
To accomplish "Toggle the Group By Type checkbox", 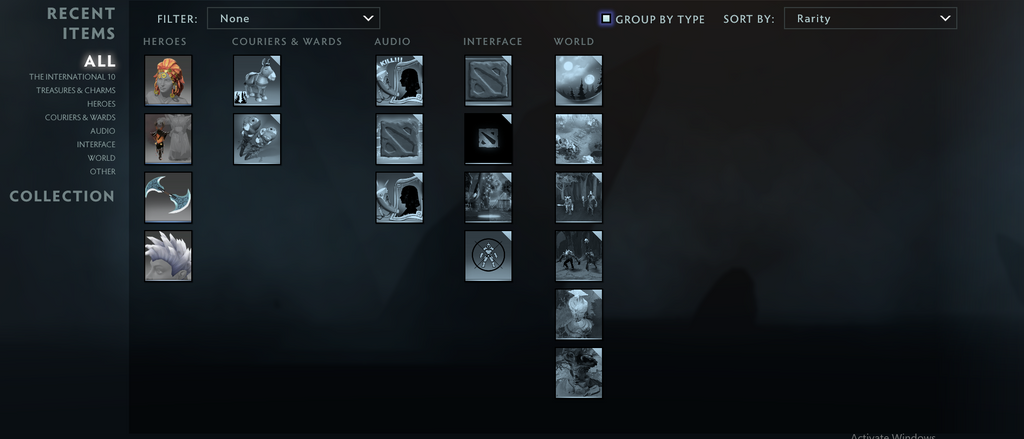I will [x=606, y=18].
